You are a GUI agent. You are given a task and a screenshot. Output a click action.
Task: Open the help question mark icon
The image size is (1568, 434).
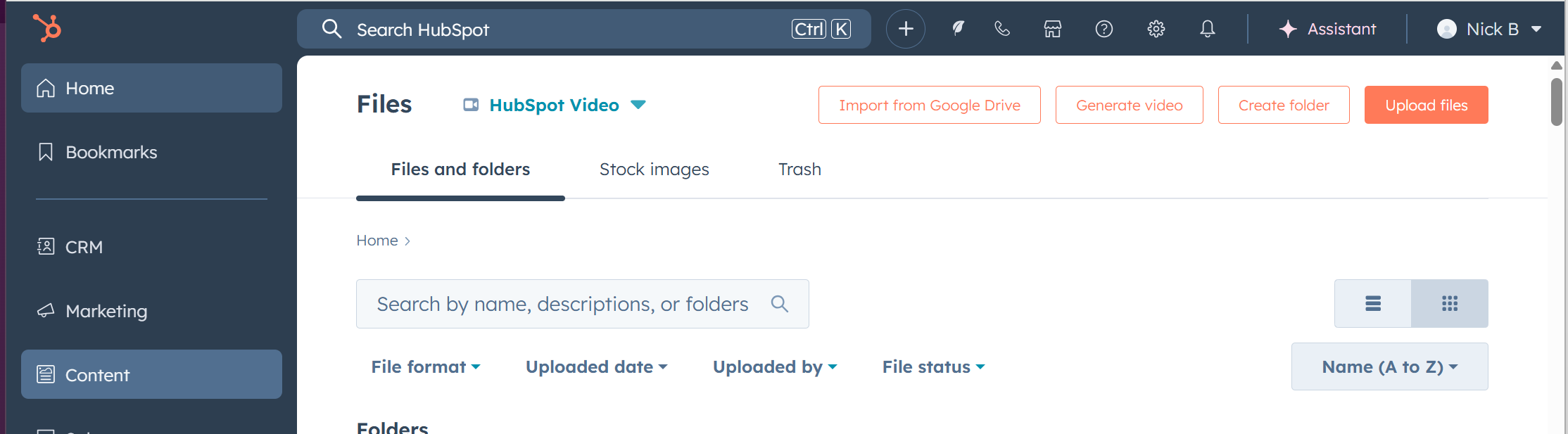[x=1104, y=29]
